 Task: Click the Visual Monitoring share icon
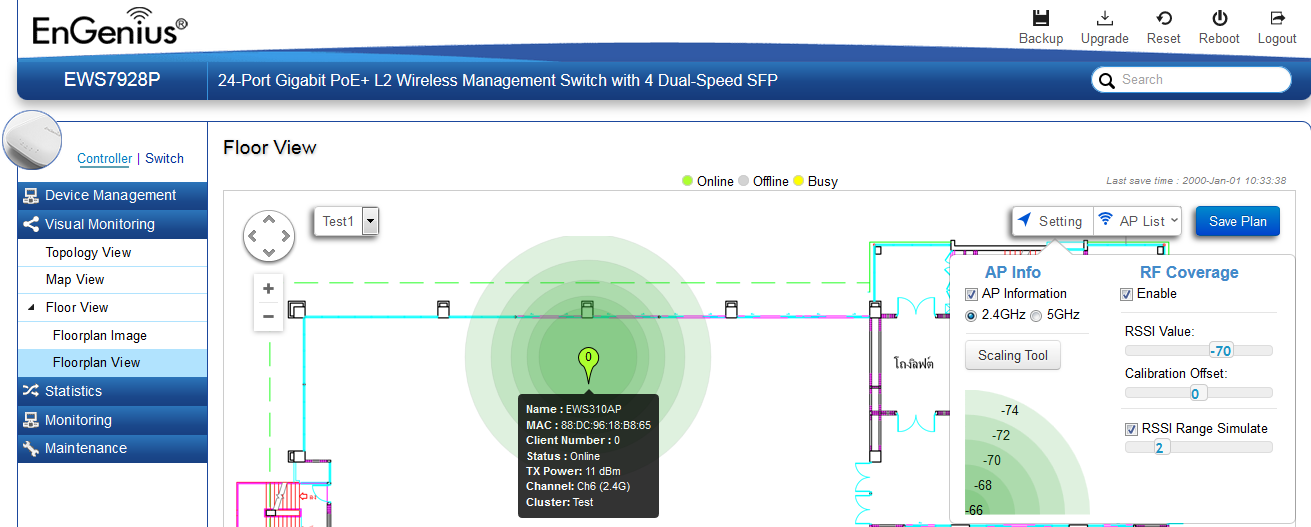tap(30, 224)
